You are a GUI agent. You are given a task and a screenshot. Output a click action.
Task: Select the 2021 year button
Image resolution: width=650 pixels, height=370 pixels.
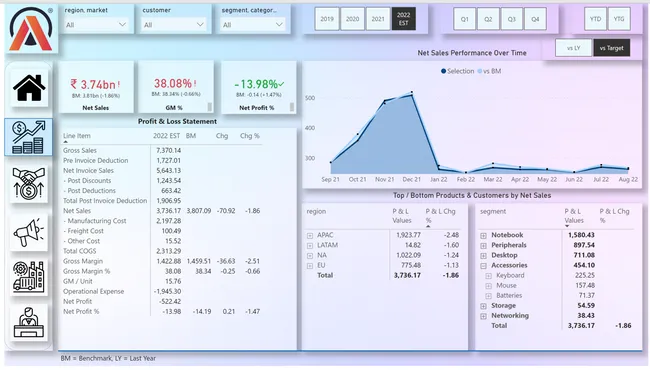[378, 19]
